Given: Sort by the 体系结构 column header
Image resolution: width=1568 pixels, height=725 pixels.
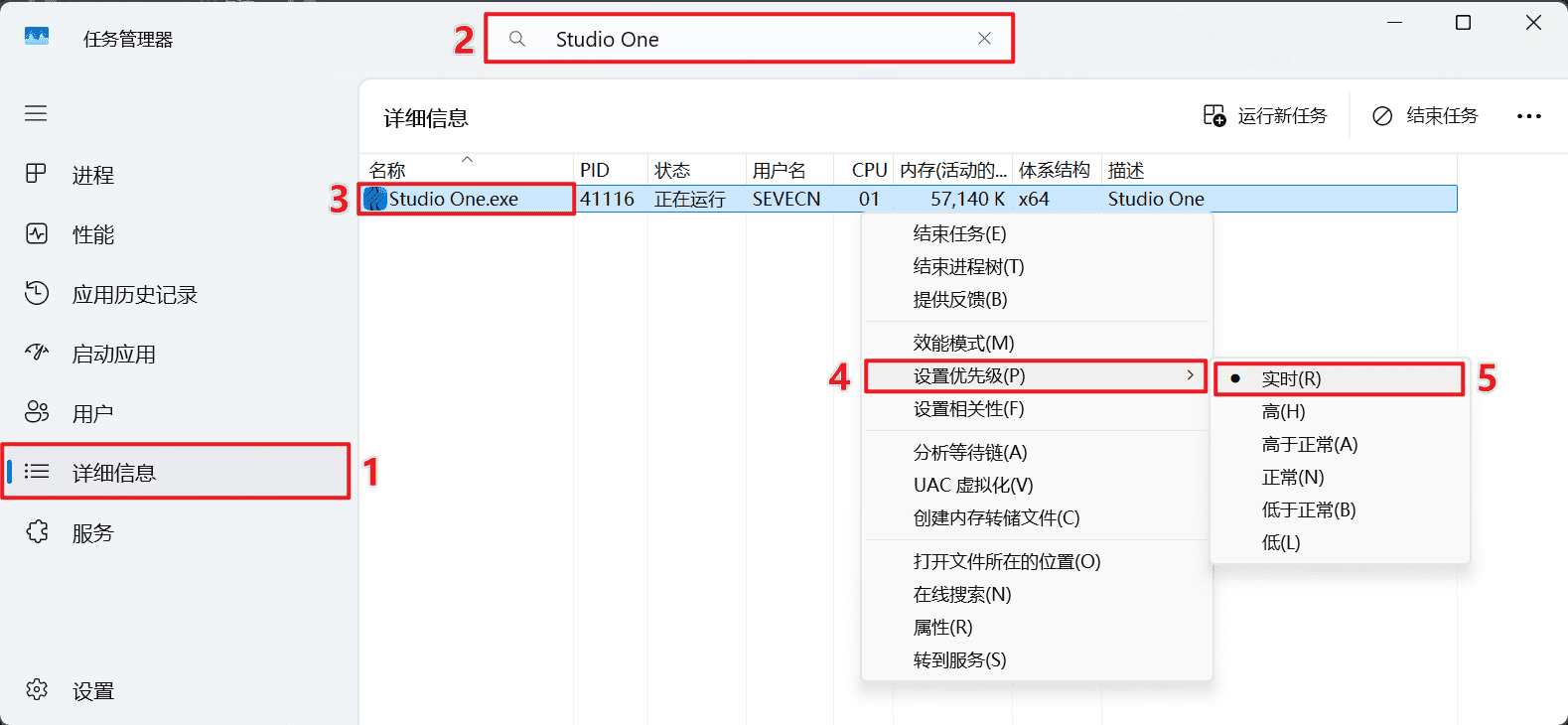Looking at the screenshot, I should [1057, 170].
